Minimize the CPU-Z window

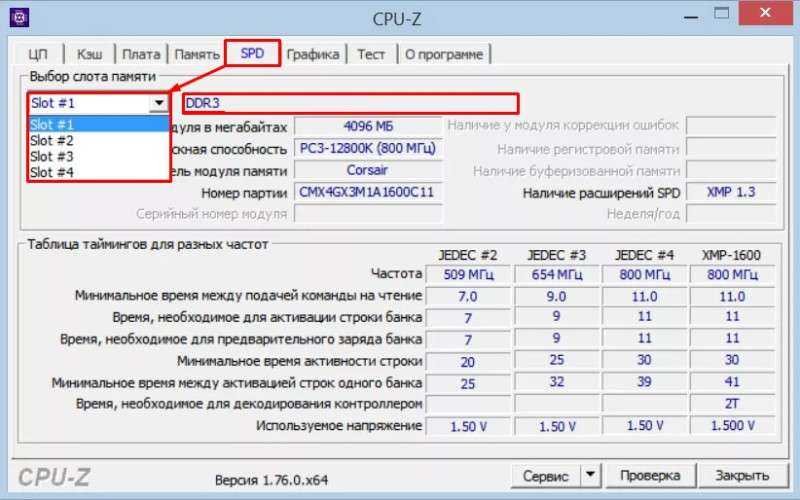[691, 17]
